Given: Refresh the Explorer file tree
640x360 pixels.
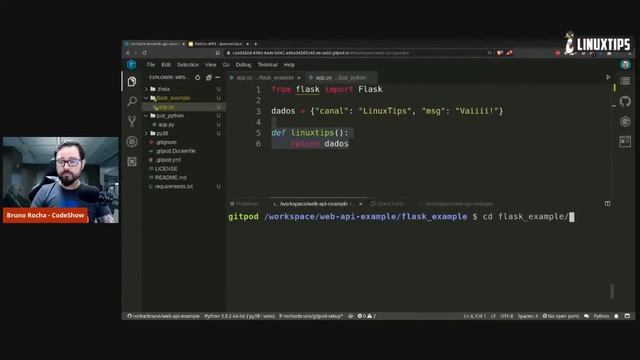Looking at the screenshot, I should [198, 77].
